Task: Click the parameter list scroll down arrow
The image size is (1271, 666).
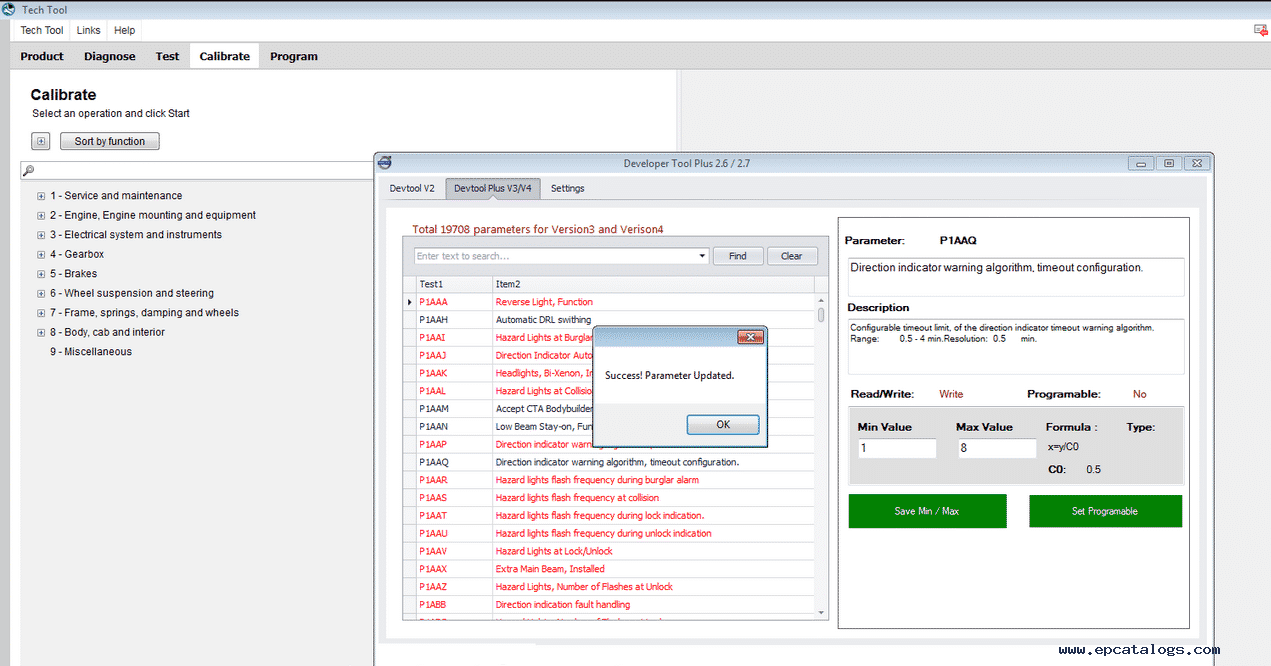Action: (x=822, y=612)
